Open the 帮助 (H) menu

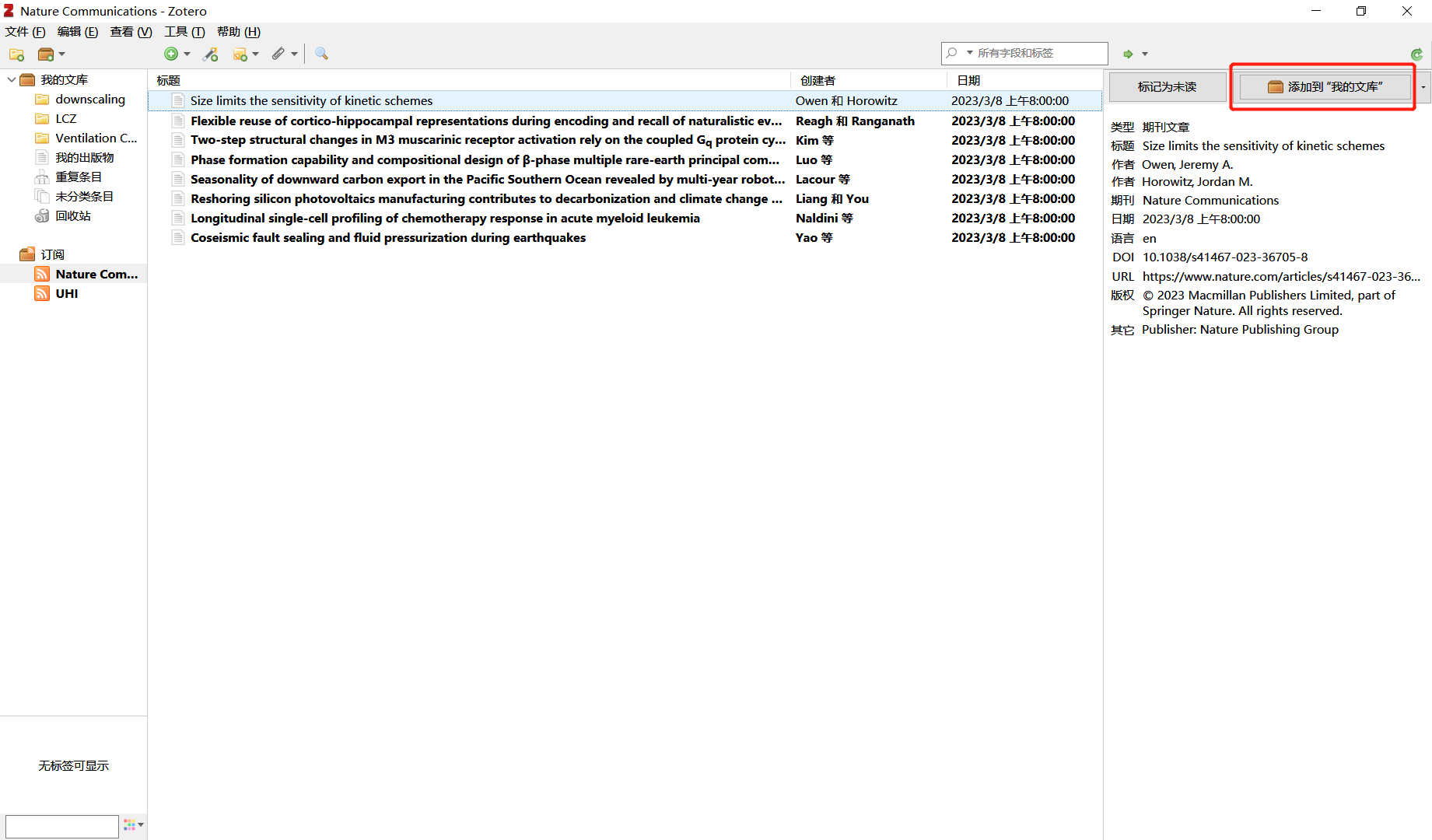pyautogui.click(x=239, y=32)
